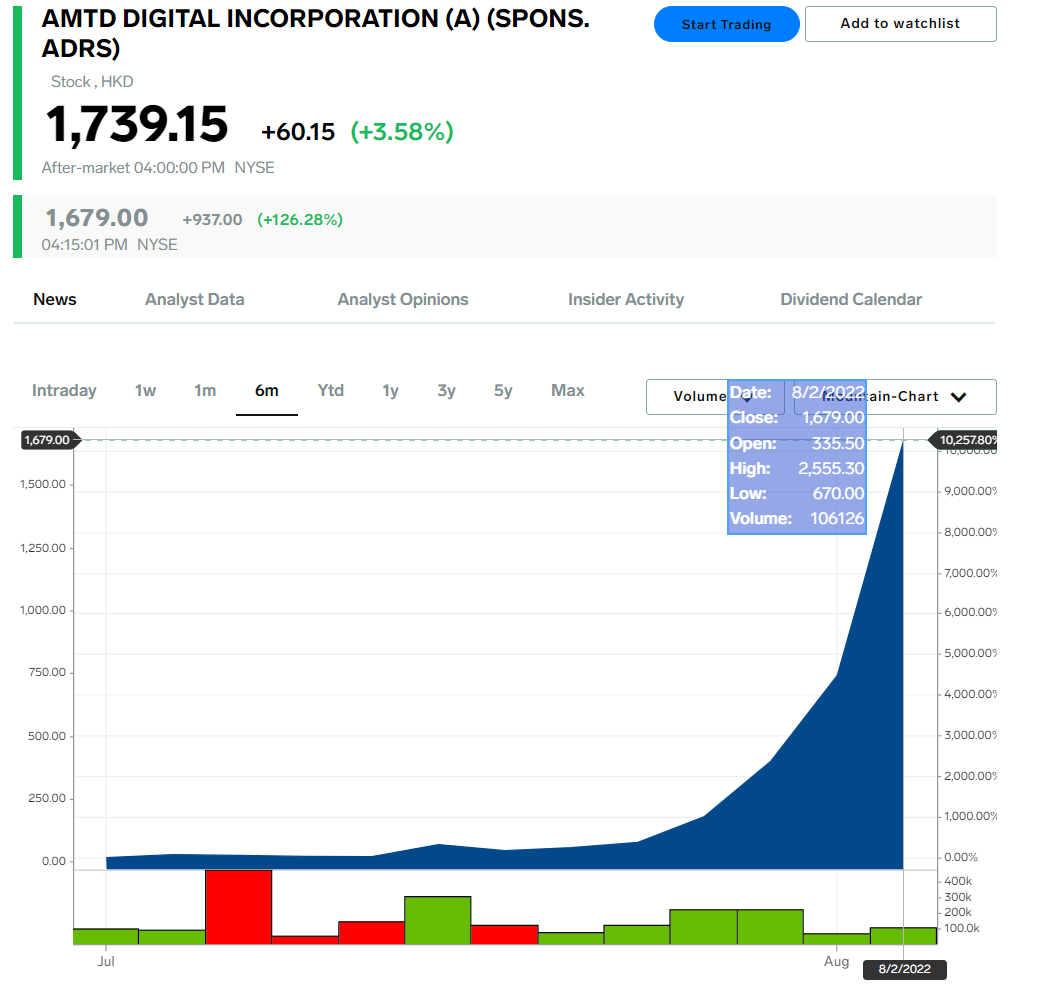Click the 10,257.80% percentage marker
This screenshot has width=1038, height=994.
coord(969,439)
